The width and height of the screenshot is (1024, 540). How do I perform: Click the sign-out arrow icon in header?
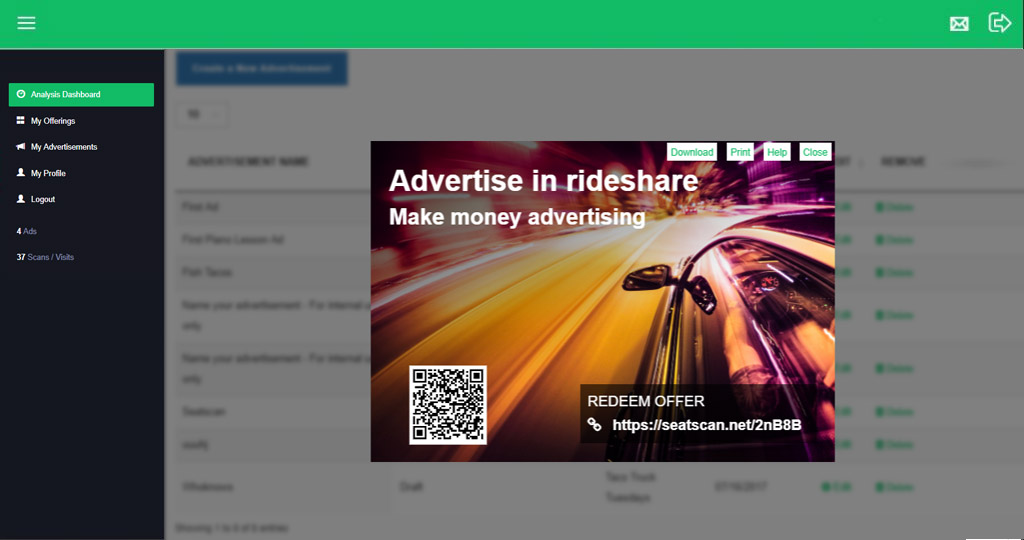point(999,23)
